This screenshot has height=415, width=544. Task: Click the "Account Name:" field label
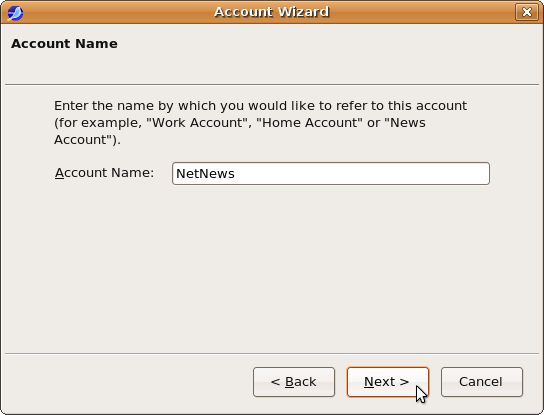point(104,172)
